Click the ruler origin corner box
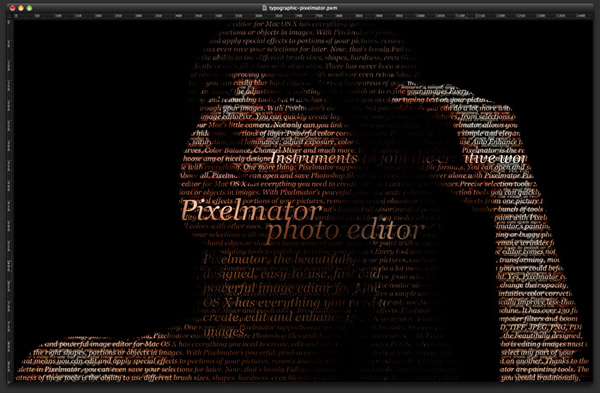 tap(10, 16)
